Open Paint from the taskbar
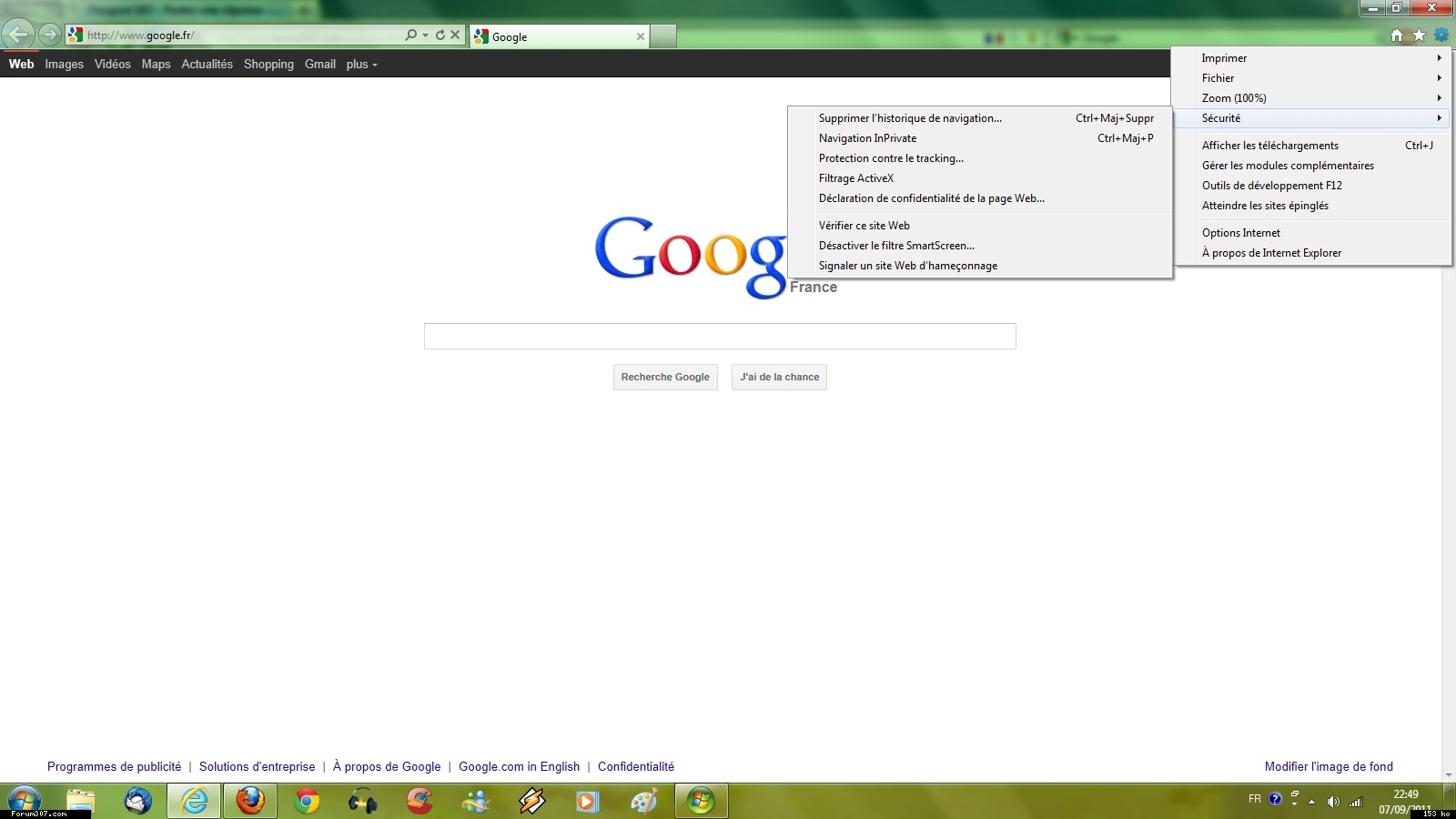Screen dimensions: 1456x819 click(644, 801)
